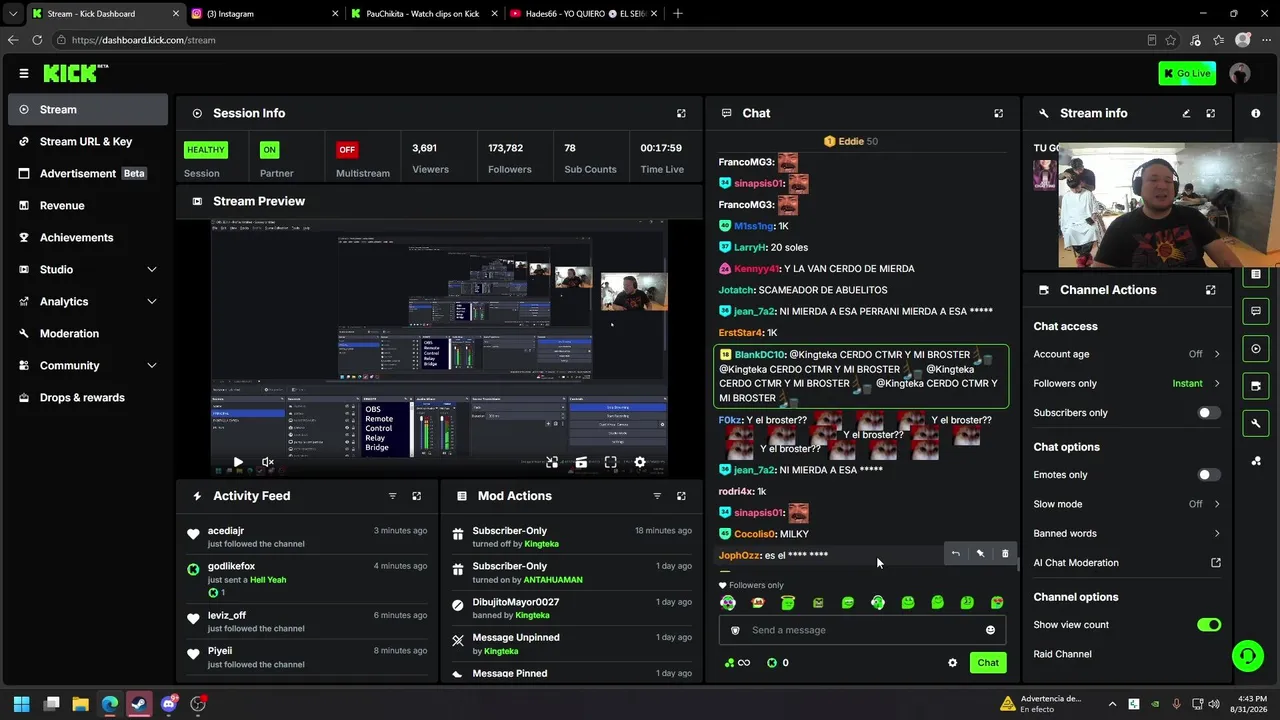
Task: Expand Banned words settings
Action: tap(1127, 533)
